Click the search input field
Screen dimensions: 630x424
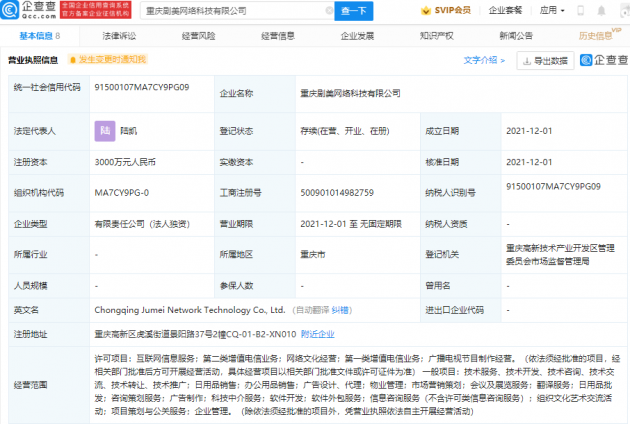pyautogui.click(x=235, y=11)
